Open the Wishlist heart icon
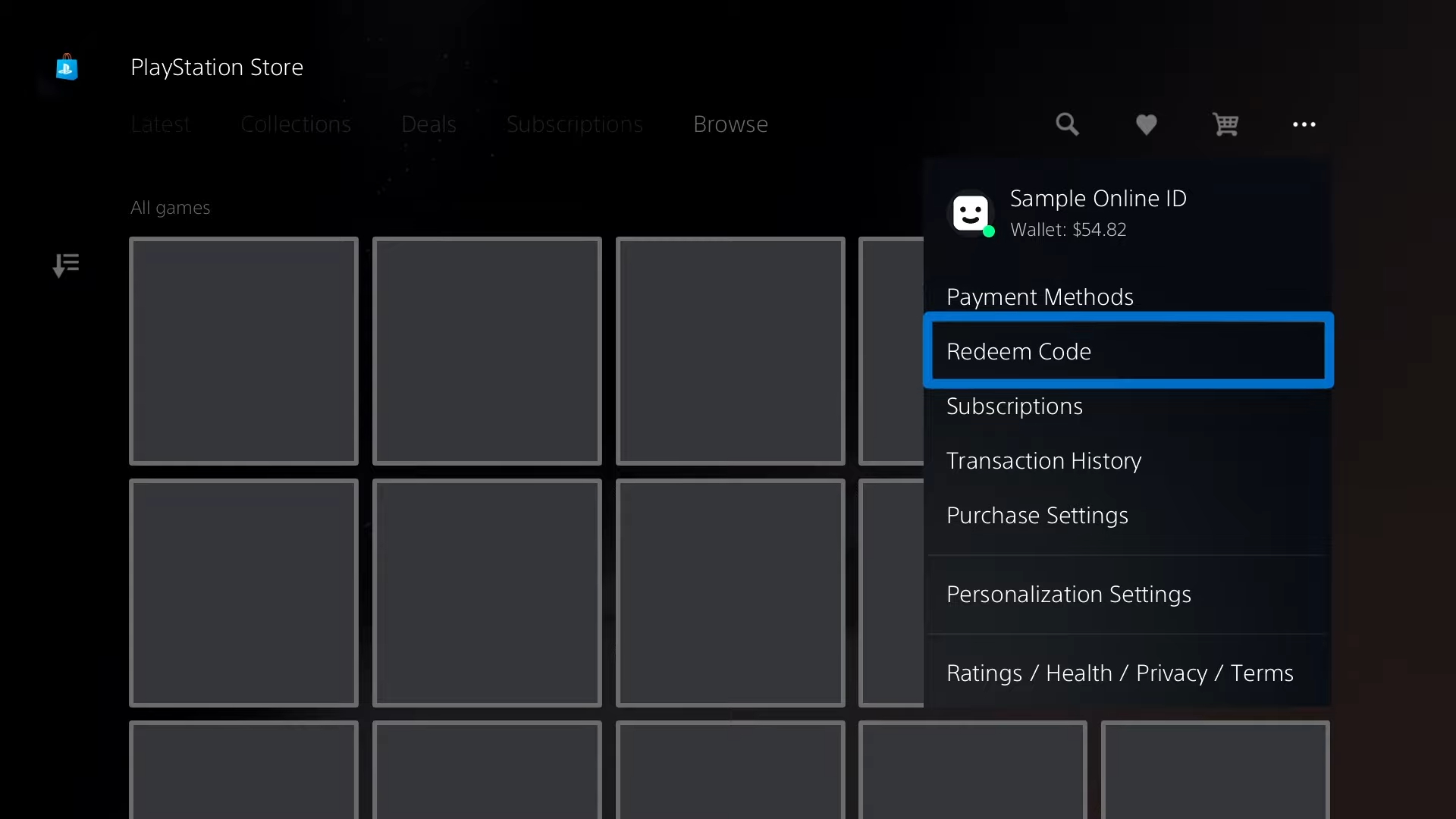This screenshot has width=1456, height=819. 1146,124
